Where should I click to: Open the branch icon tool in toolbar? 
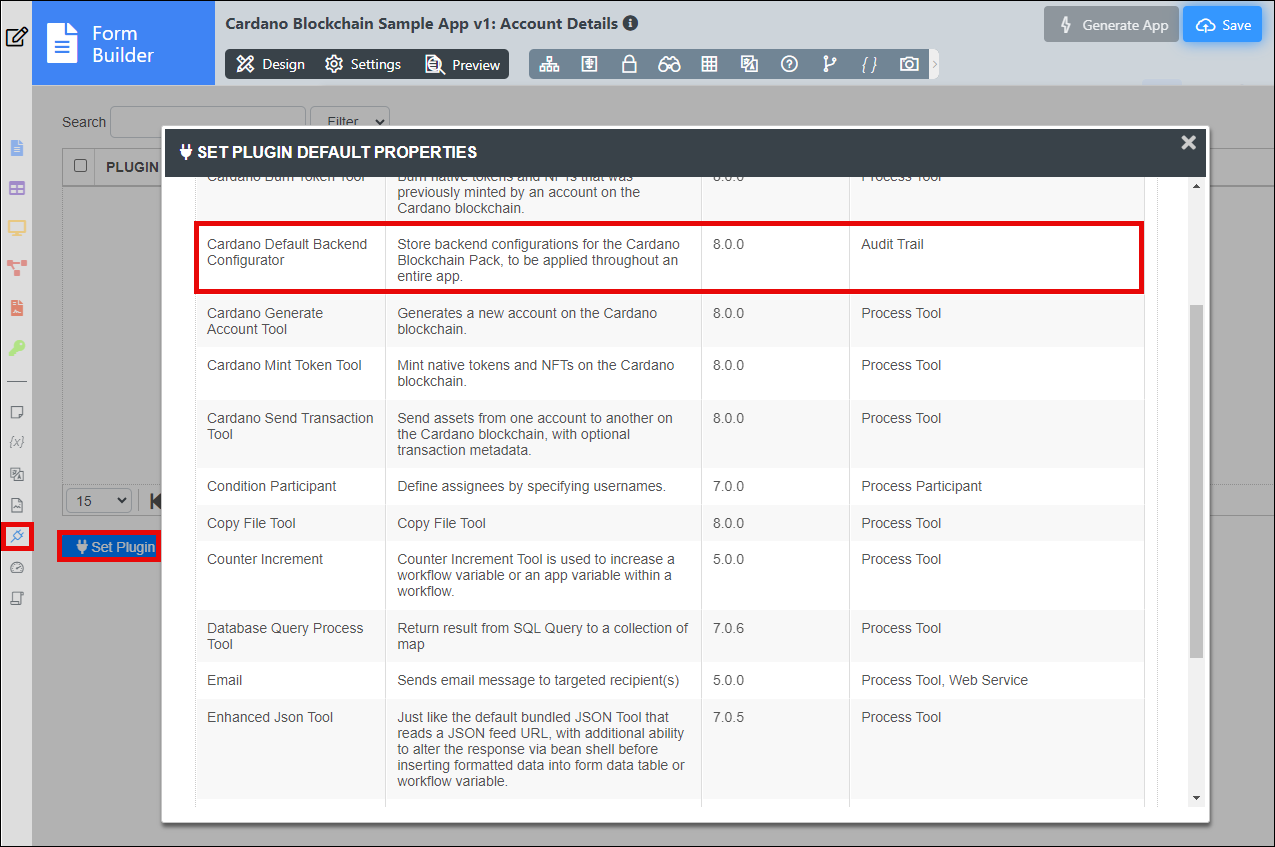pyautogui.click(x=829, y=64)
